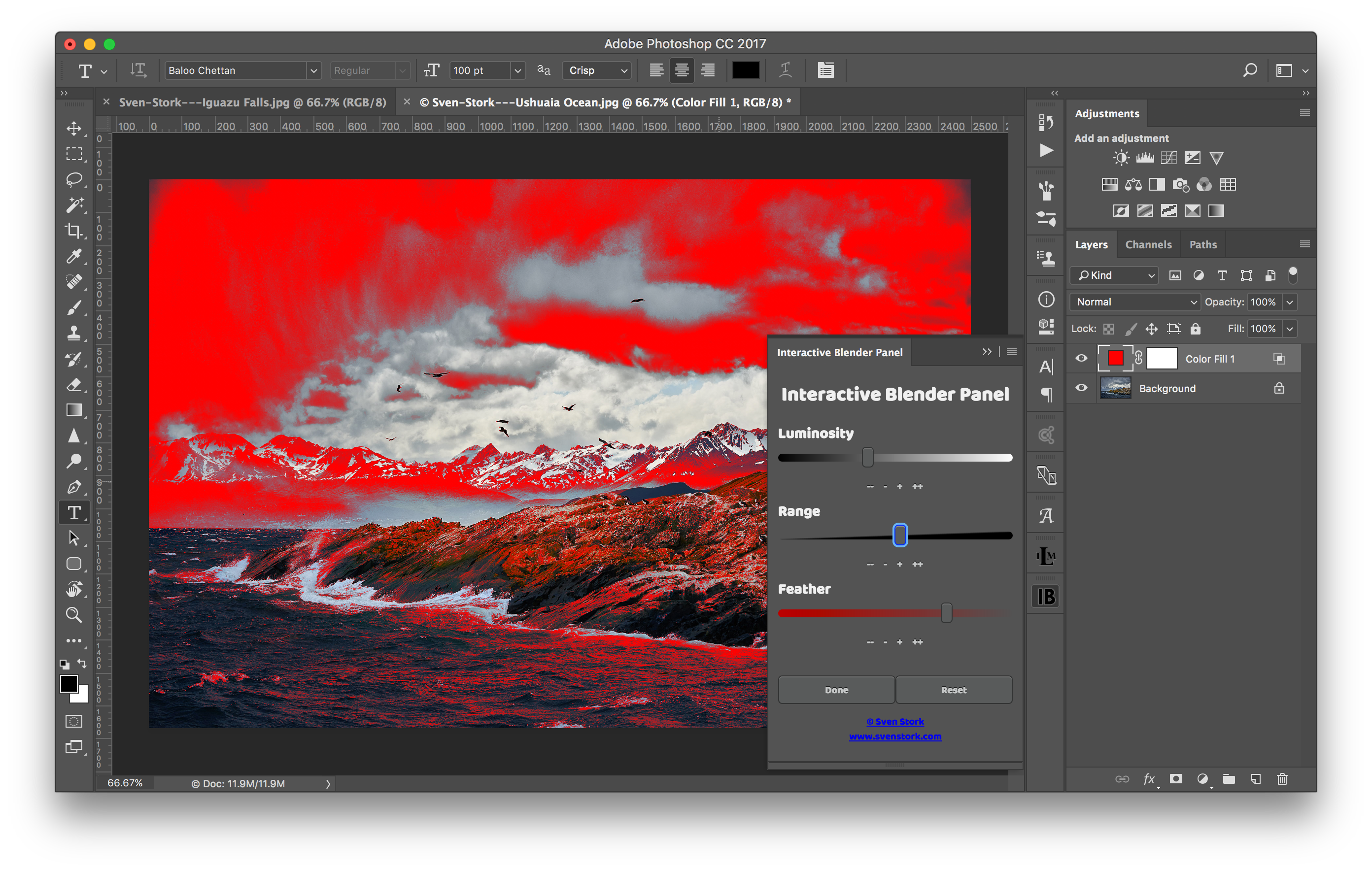The height and width of the screenshot is (871, 1372).
Task: Select the Crop tool
Action: click(x=73, y=231)
